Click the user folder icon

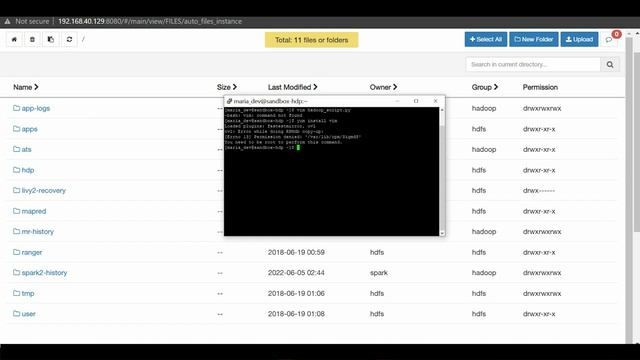coord(16,314)
